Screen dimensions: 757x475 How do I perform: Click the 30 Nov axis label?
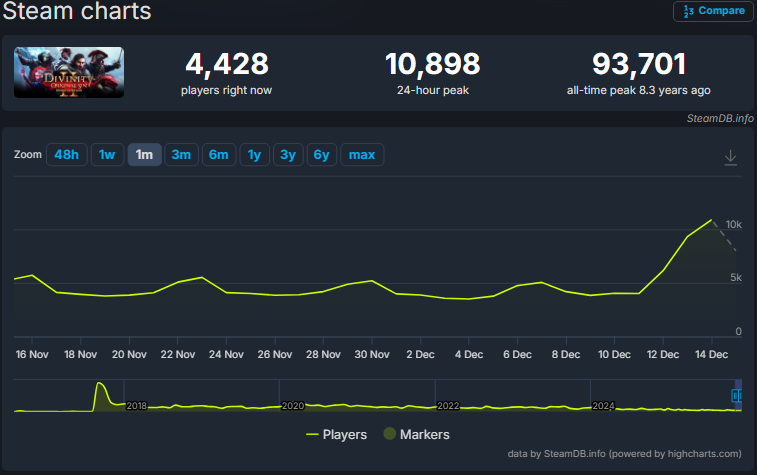point(372,354)
